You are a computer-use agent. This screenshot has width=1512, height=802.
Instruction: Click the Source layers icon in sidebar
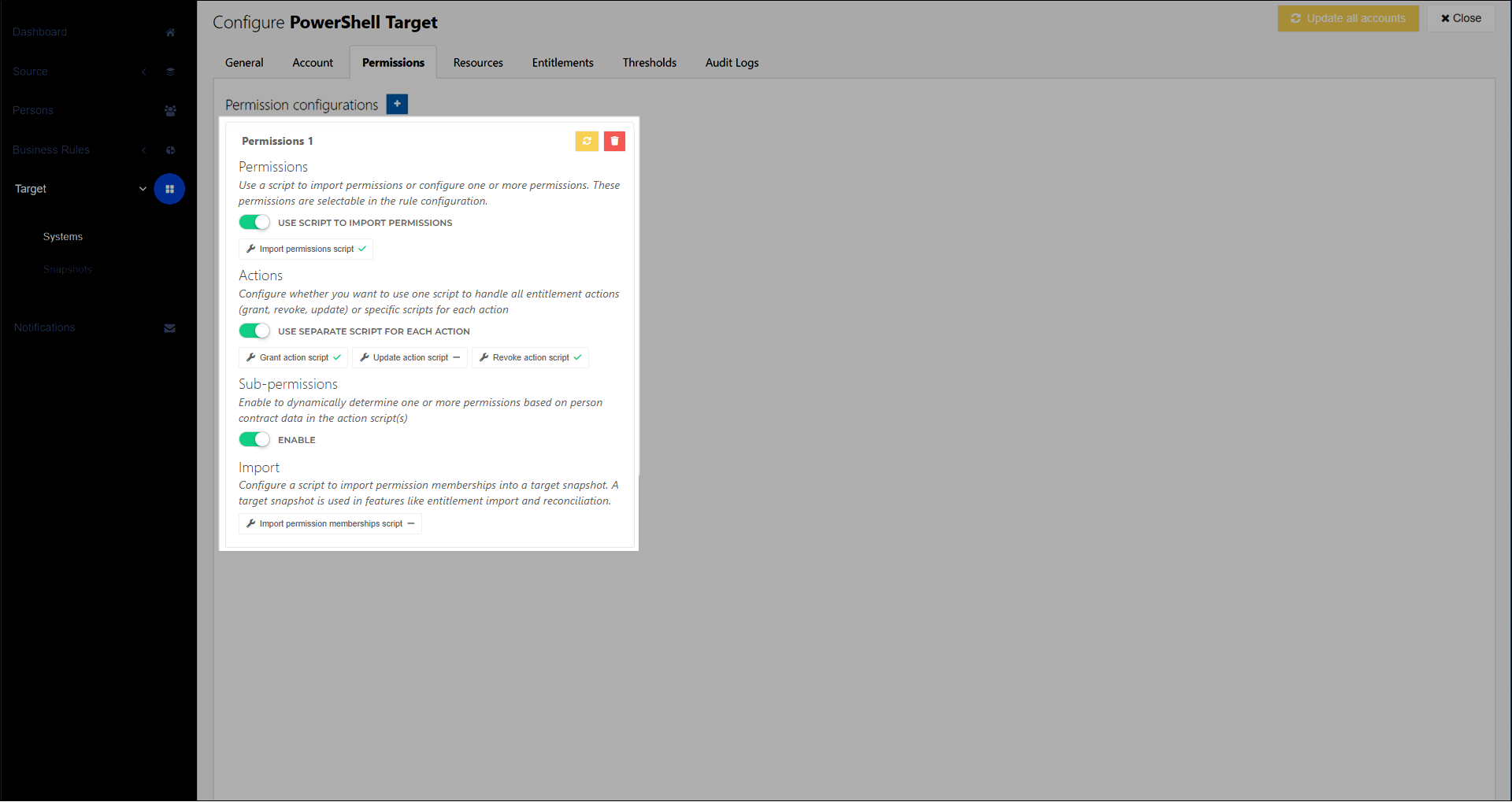(170, 71)
